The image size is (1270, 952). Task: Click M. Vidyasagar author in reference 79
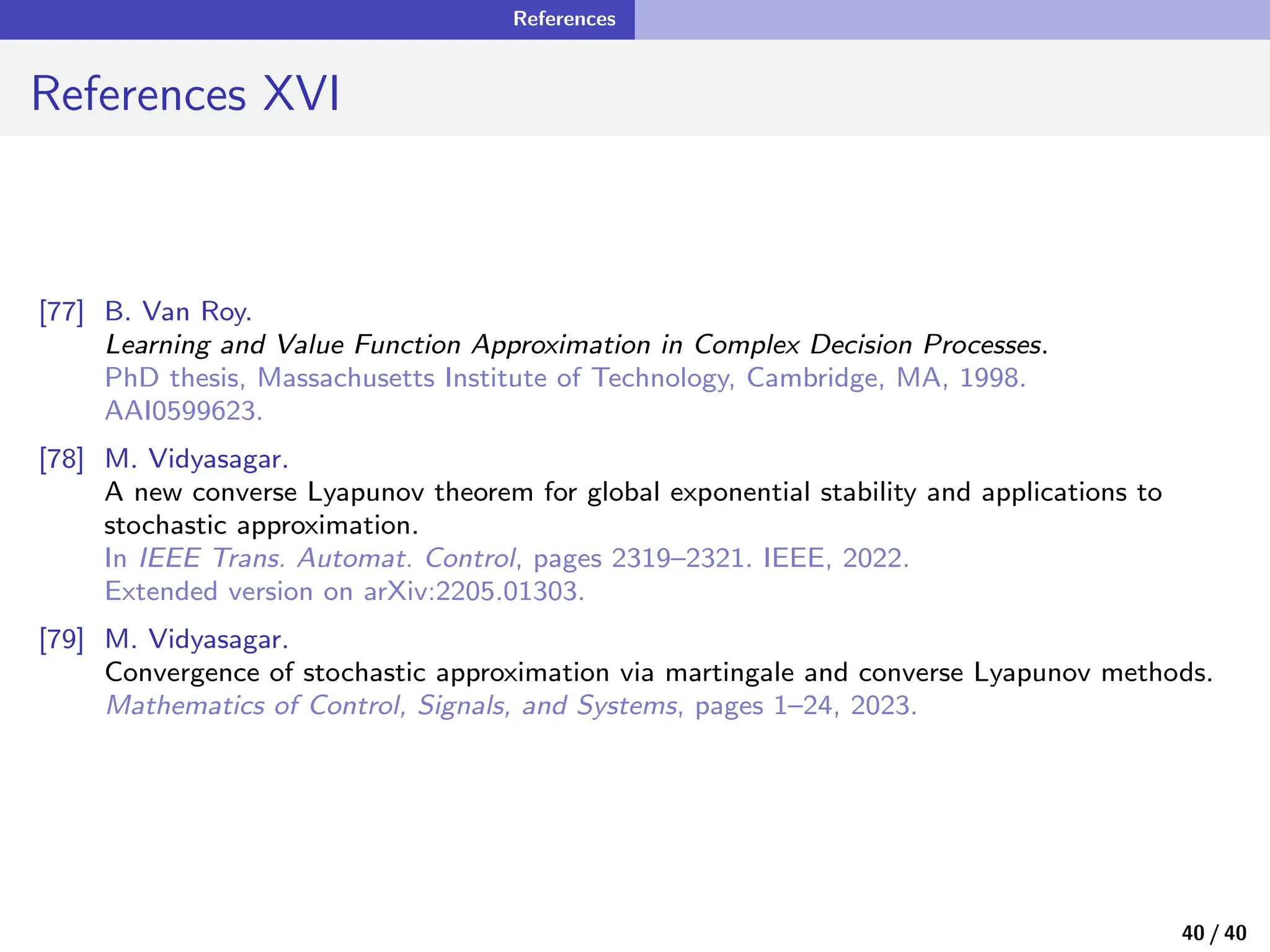pyautogui.click(x=197, y=639)
